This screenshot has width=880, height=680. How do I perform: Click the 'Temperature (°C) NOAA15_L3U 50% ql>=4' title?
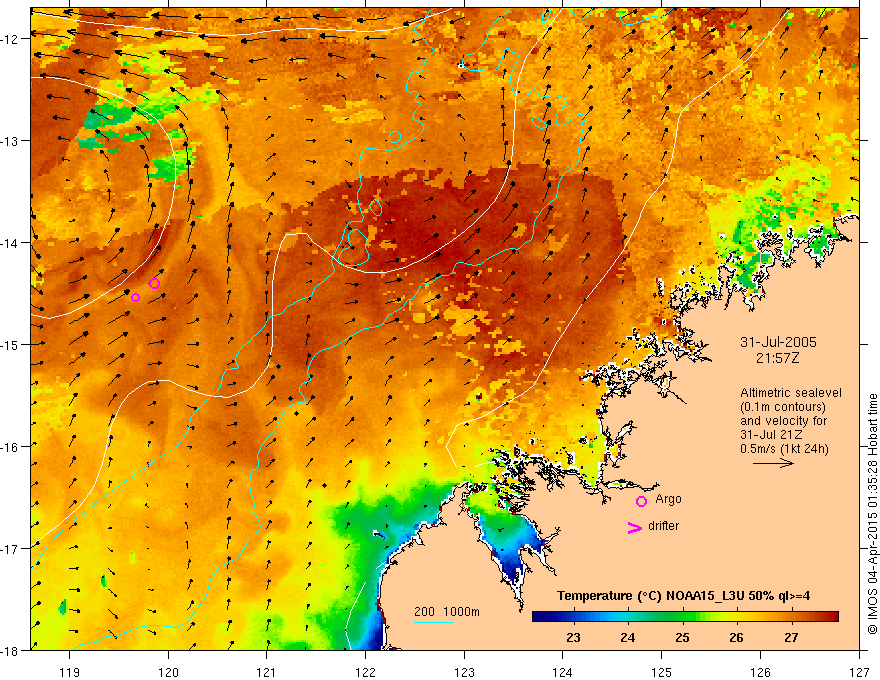(683, 596)
